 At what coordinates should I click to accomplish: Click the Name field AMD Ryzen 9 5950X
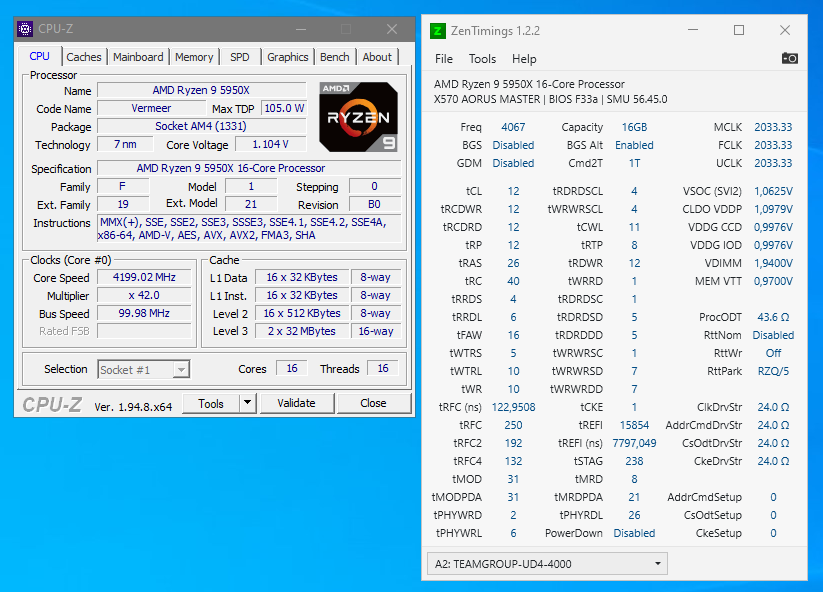[x=201, y=90]
